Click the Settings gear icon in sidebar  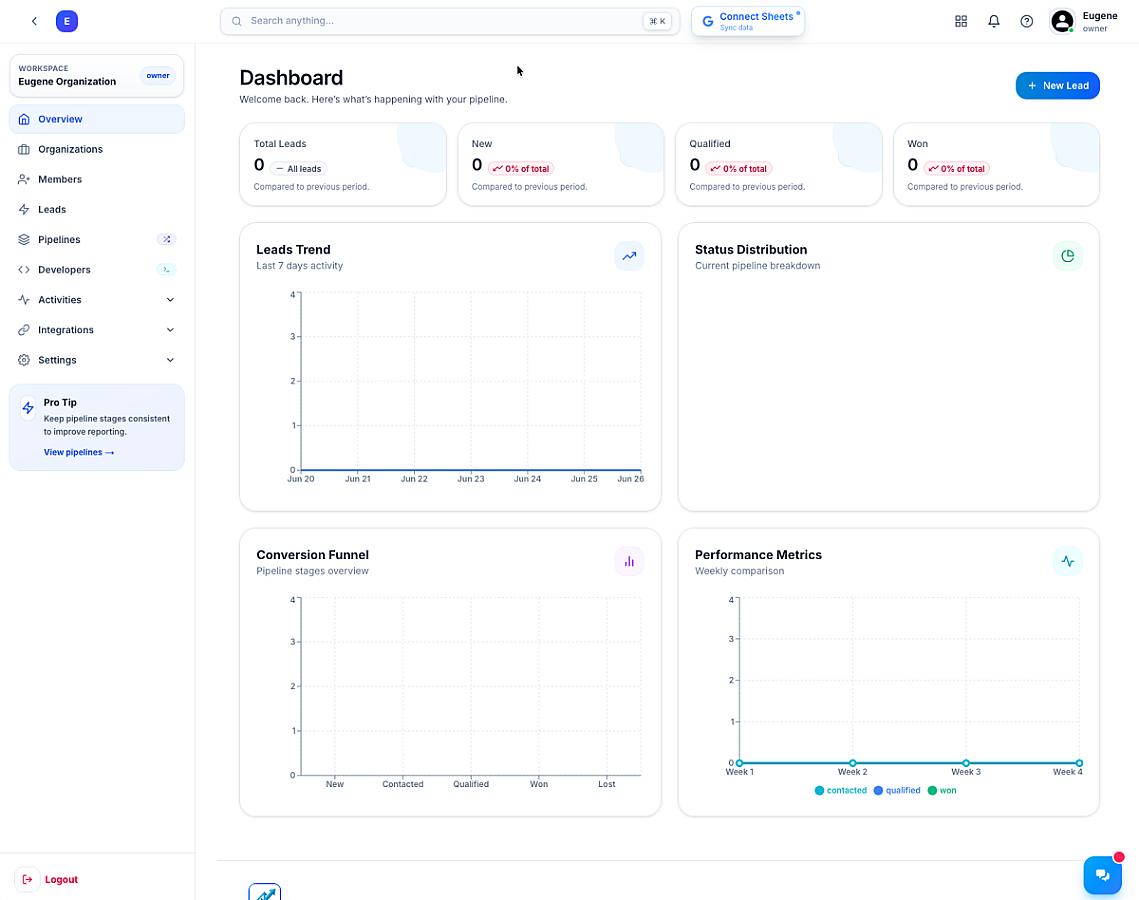[x=24, y=360]
